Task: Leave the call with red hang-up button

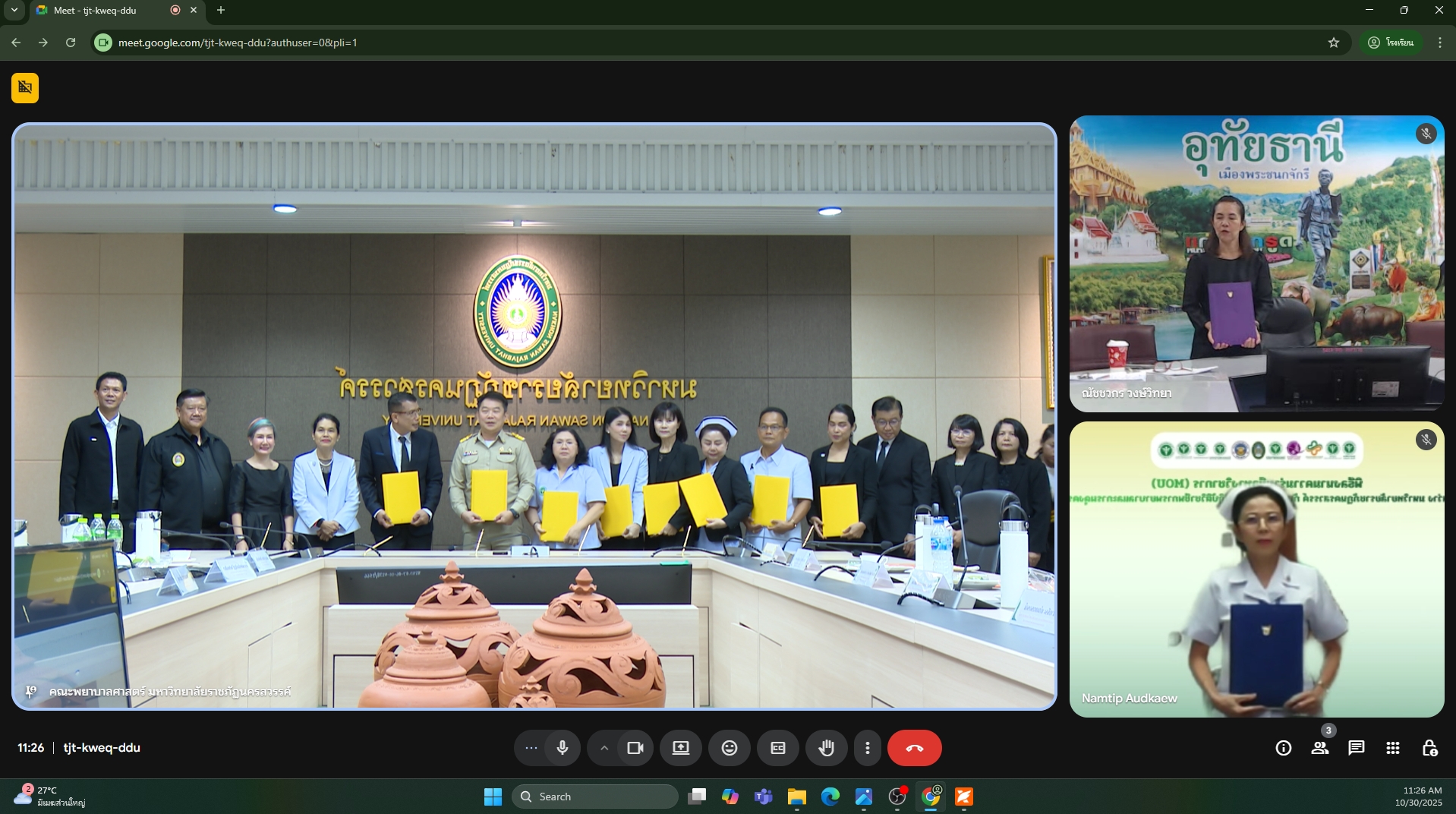Action: click(x=914, y=748)
